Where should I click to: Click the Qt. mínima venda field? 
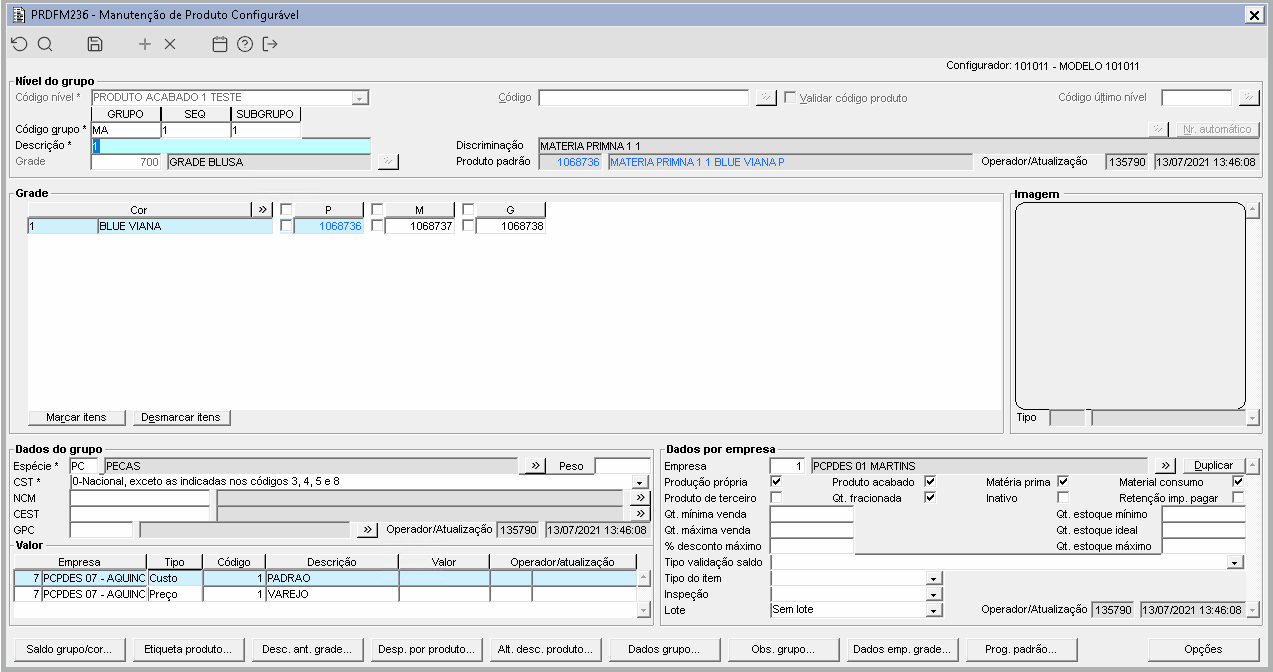tap(811, 514)
